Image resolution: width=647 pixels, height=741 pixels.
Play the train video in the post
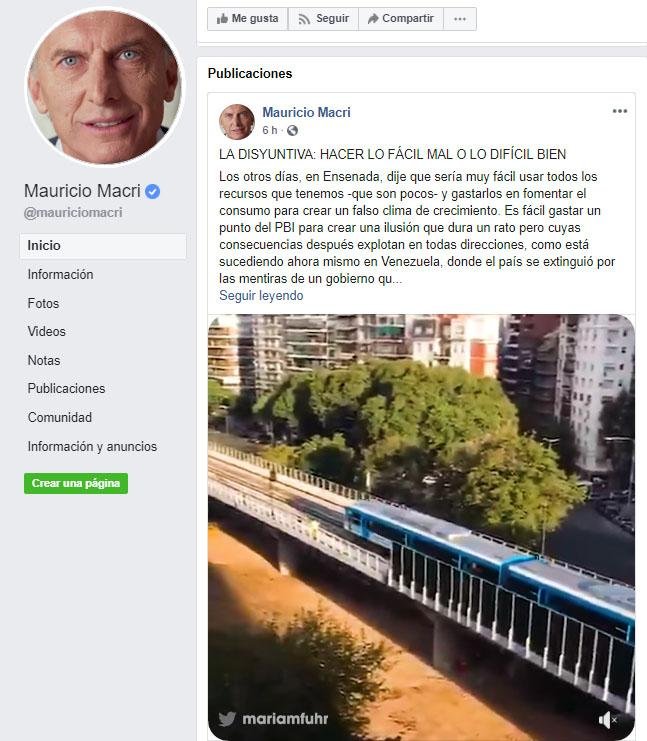[x=422, y=527]
